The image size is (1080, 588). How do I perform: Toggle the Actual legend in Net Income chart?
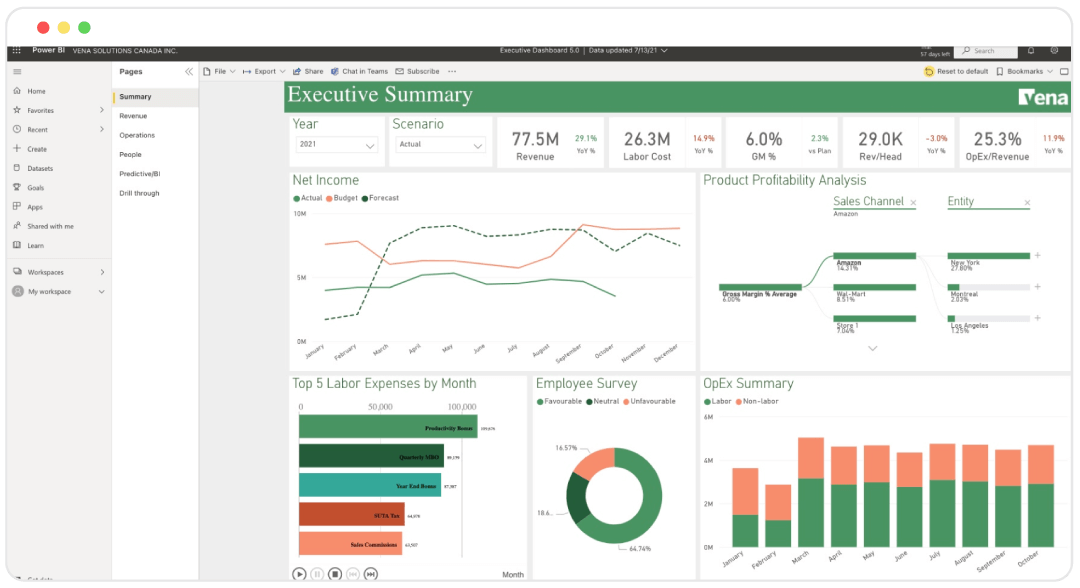click(x=307, y=199)
